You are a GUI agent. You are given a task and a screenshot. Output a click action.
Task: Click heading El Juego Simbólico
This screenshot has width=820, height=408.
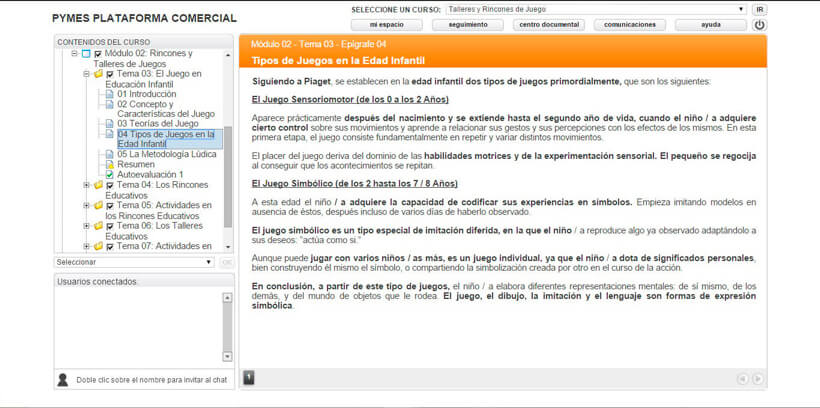355,184
